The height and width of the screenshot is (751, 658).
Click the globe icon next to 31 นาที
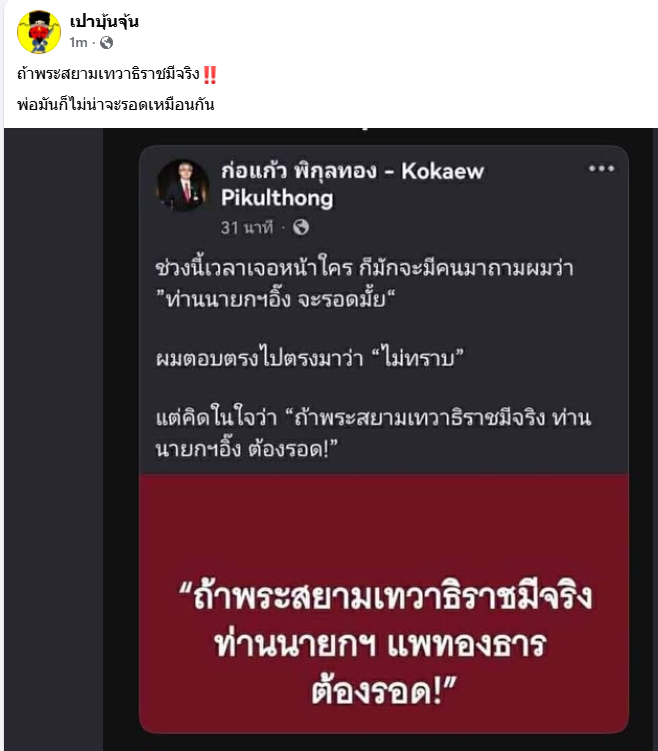point(301,227)
